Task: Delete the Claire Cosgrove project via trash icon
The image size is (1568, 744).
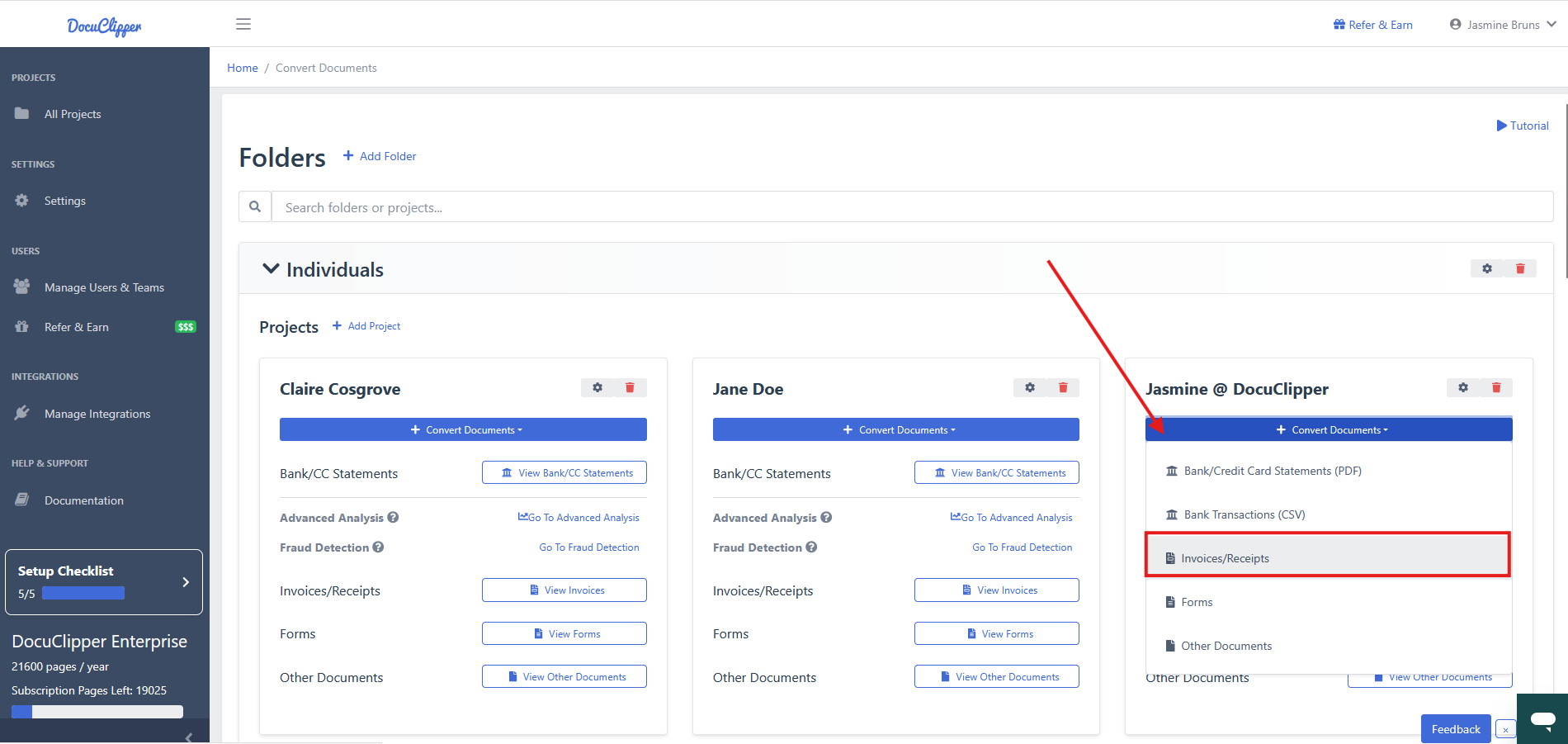Action: tap(630, 387)
